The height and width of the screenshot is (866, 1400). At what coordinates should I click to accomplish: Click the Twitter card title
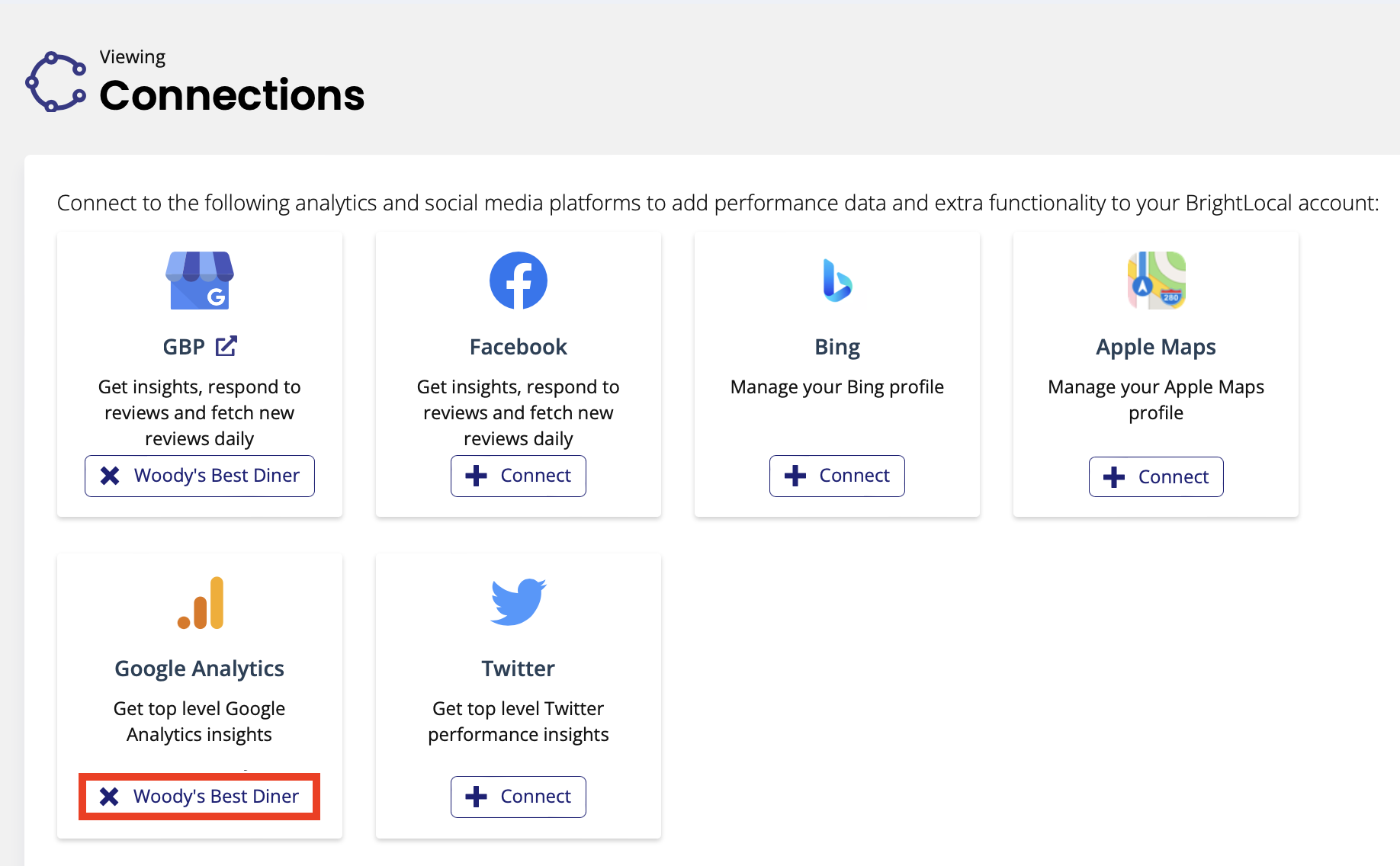click(x=519, y=669)
